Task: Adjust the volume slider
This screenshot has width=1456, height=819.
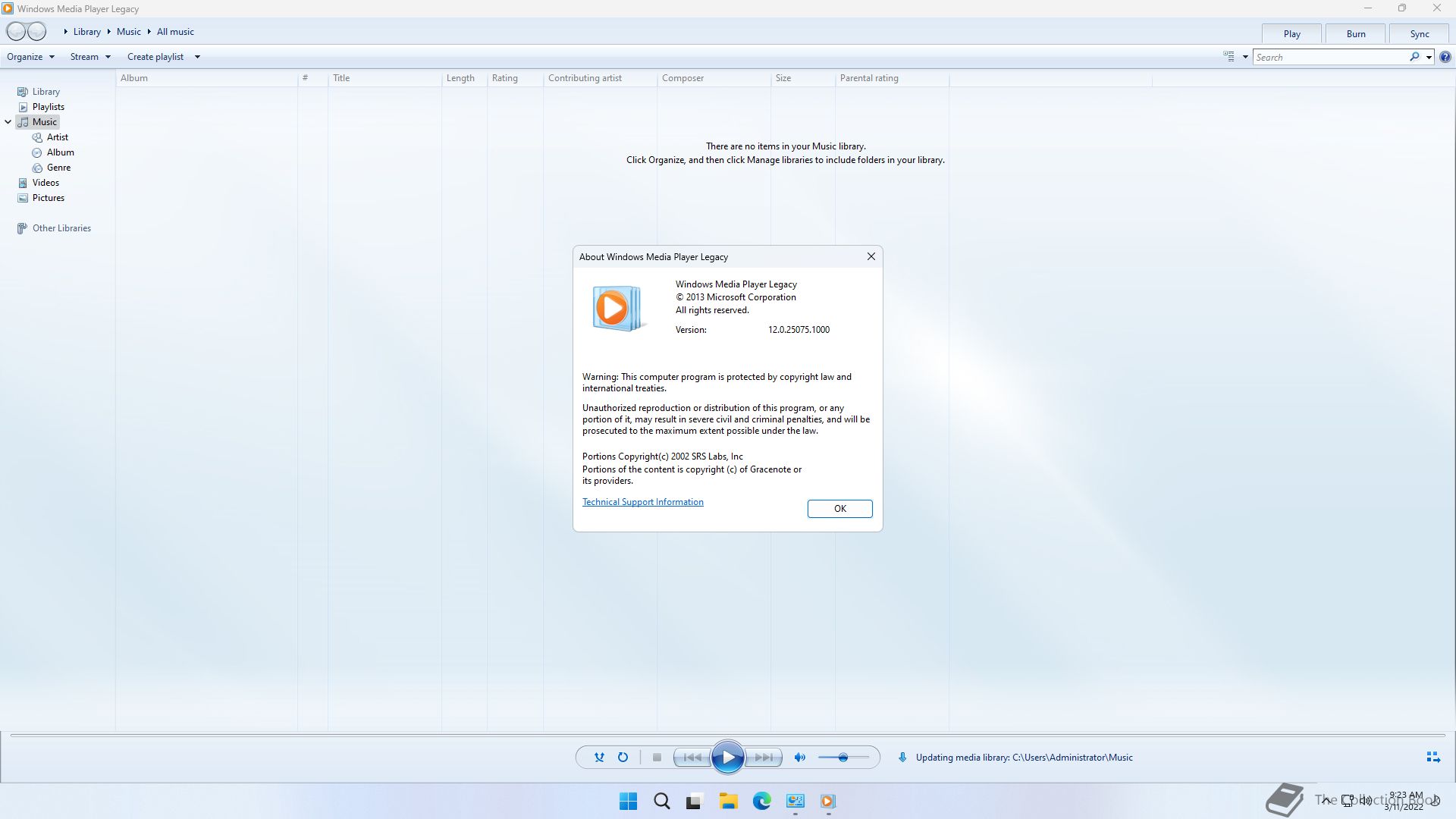Action: 843,757
